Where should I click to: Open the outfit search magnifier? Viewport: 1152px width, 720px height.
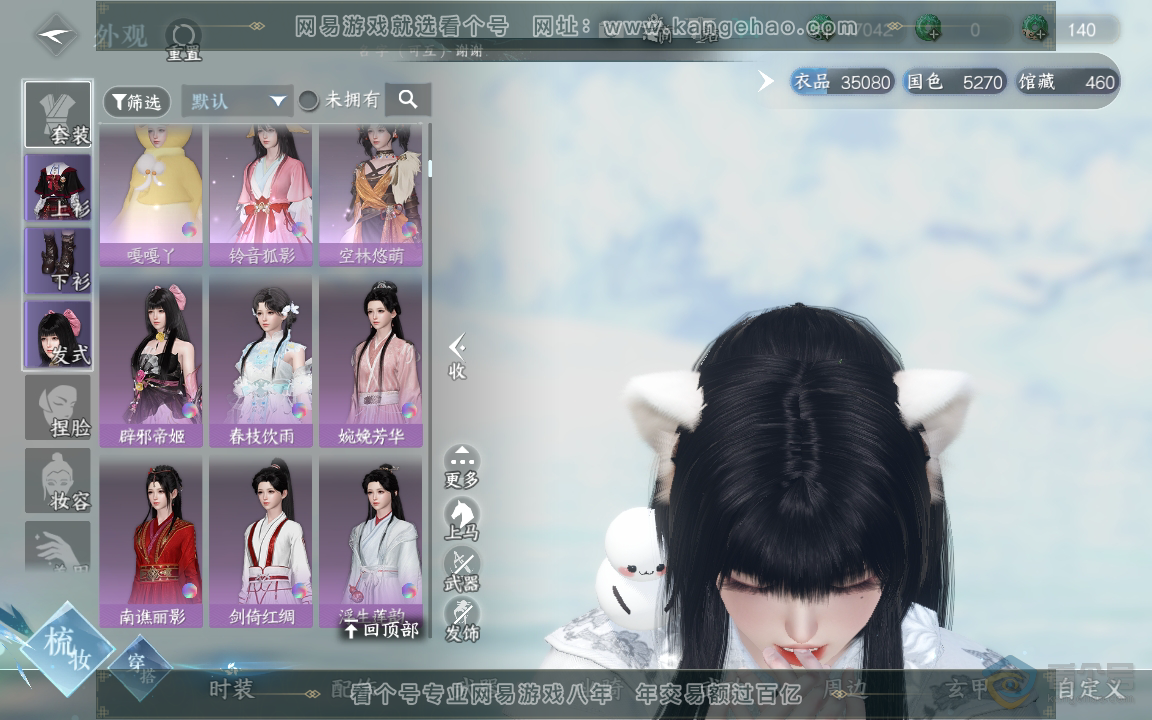click(x=408, y=99)
